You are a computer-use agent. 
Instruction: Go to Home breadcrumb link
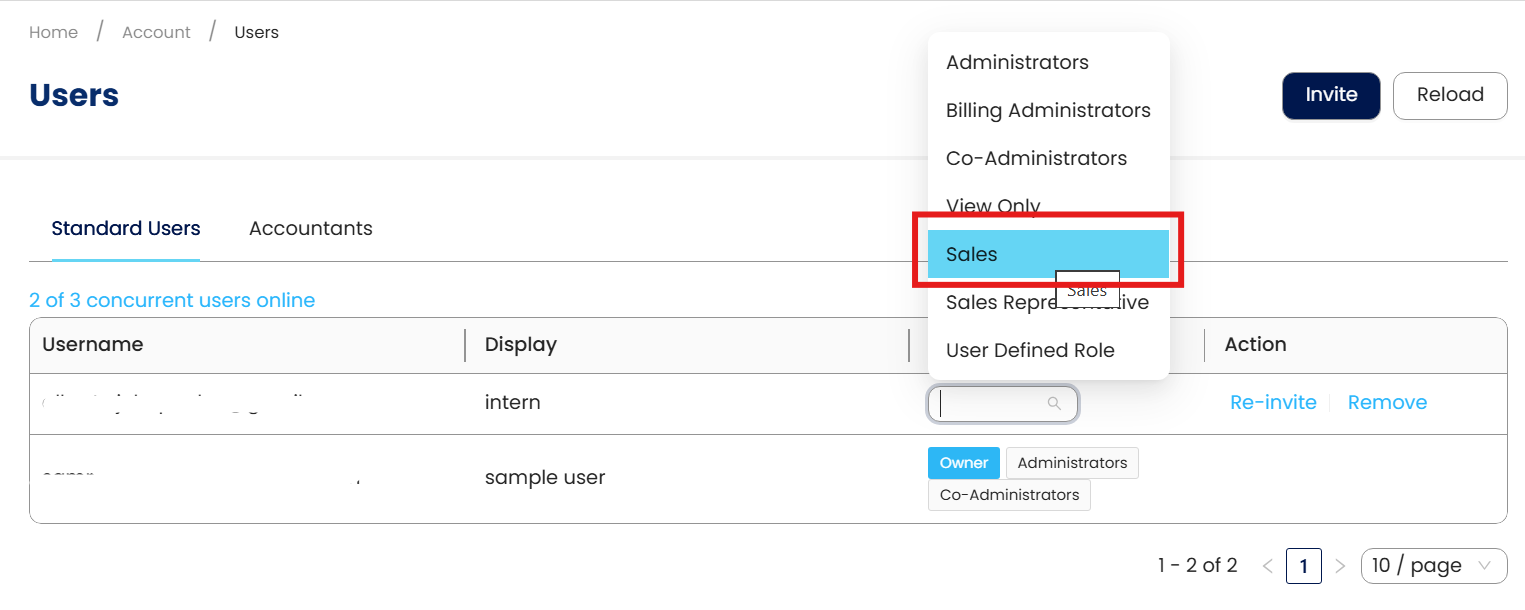click(x=54, y=32)
